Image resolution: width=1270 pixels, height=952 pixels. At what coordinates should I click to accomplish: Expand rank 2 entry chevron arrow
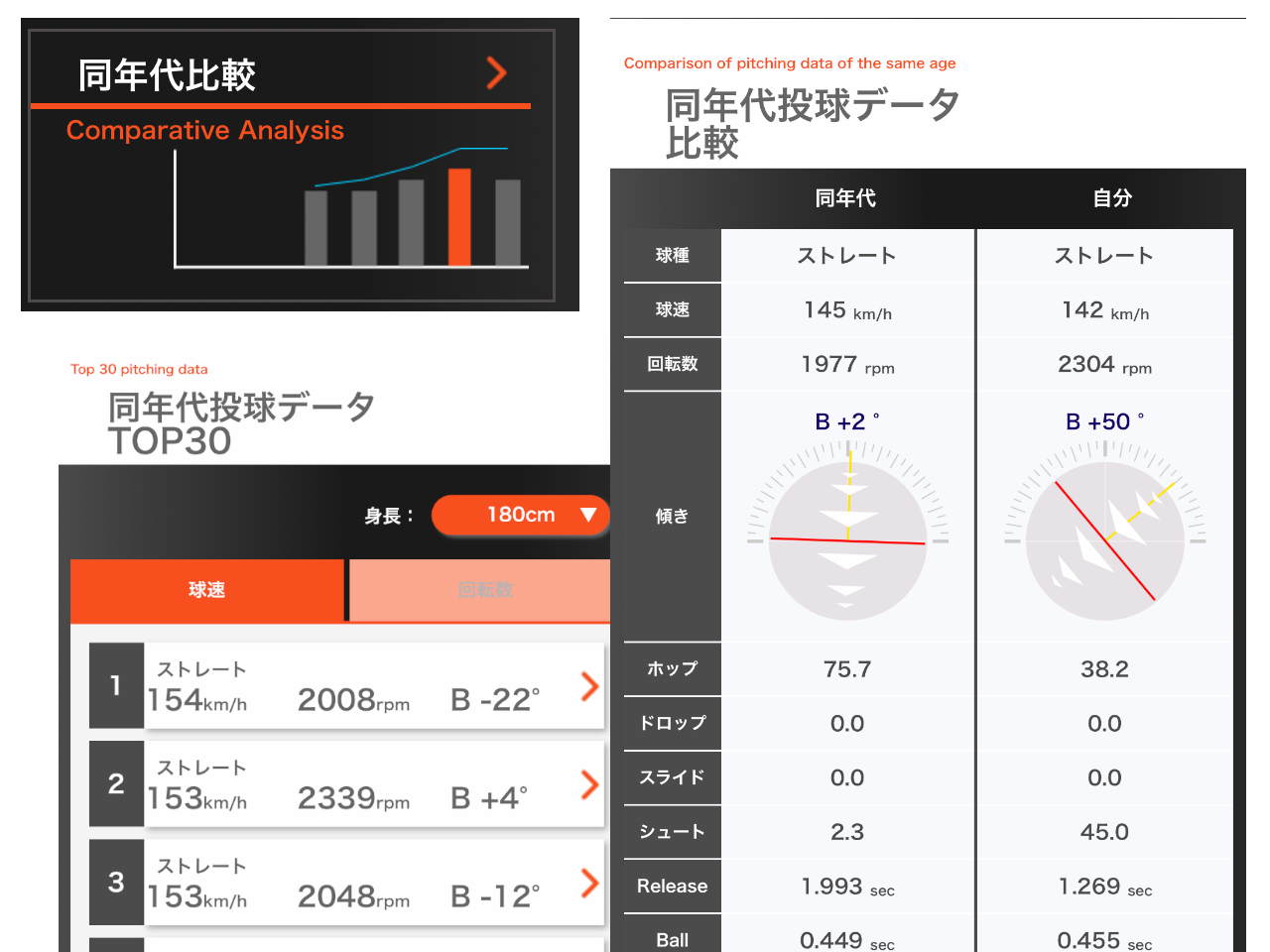589,784
